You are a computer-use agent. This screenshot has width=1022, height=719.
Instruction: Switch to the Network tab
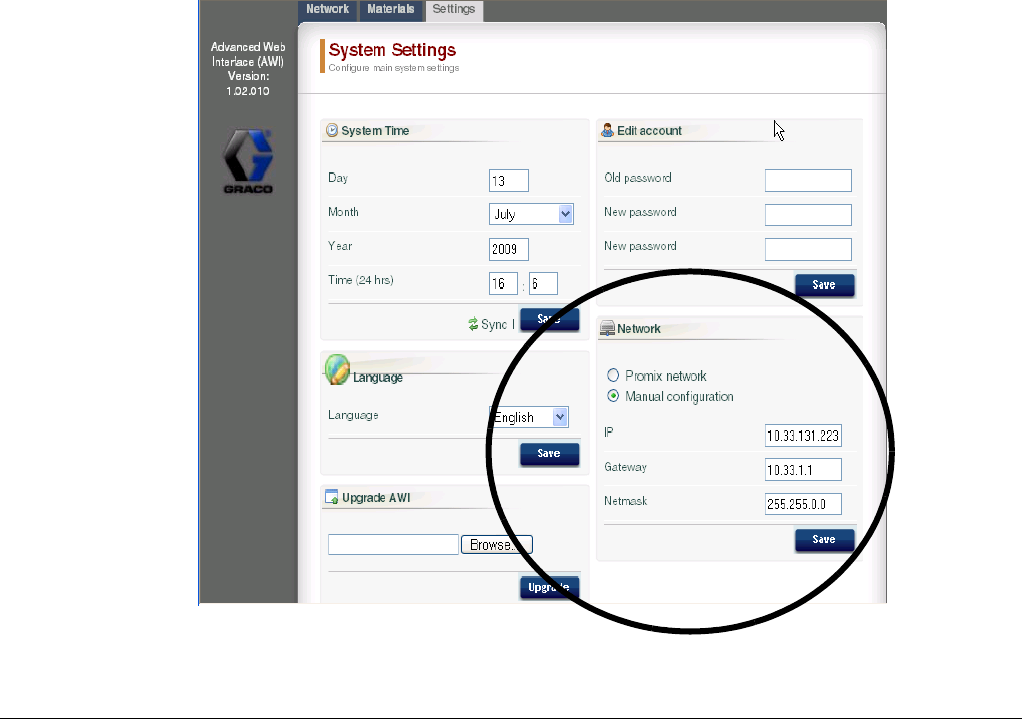click(x=327, y=10)
